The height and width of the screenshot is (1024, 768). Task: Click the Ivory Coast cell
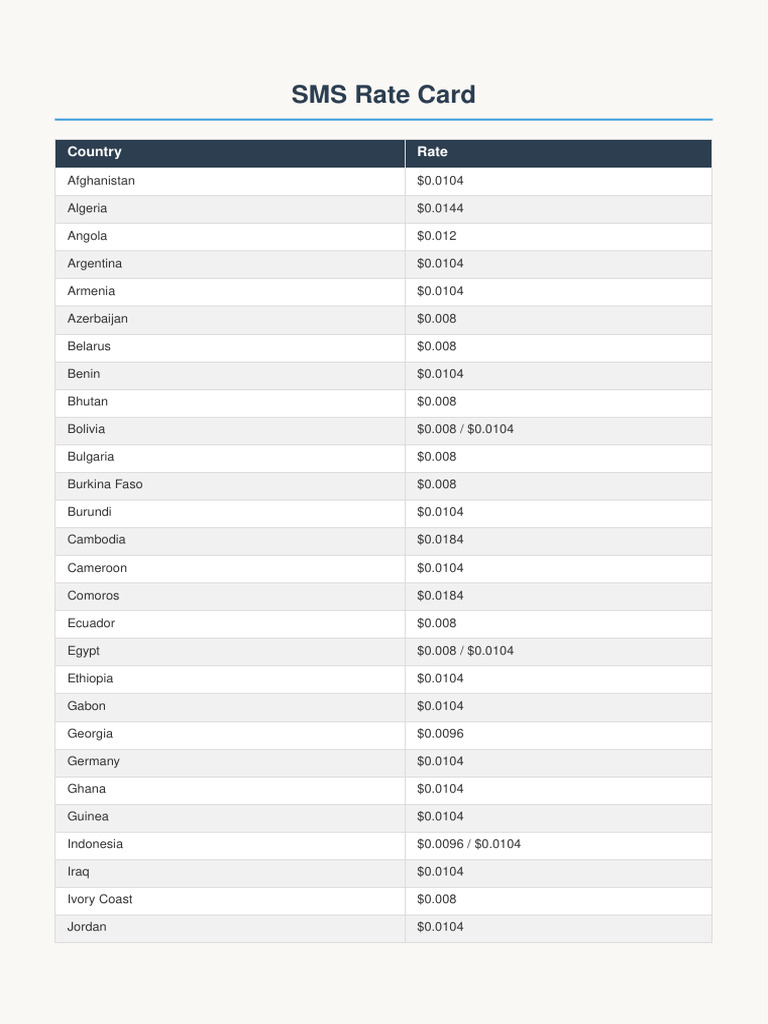pyautogui.click(x=230, y=900)
